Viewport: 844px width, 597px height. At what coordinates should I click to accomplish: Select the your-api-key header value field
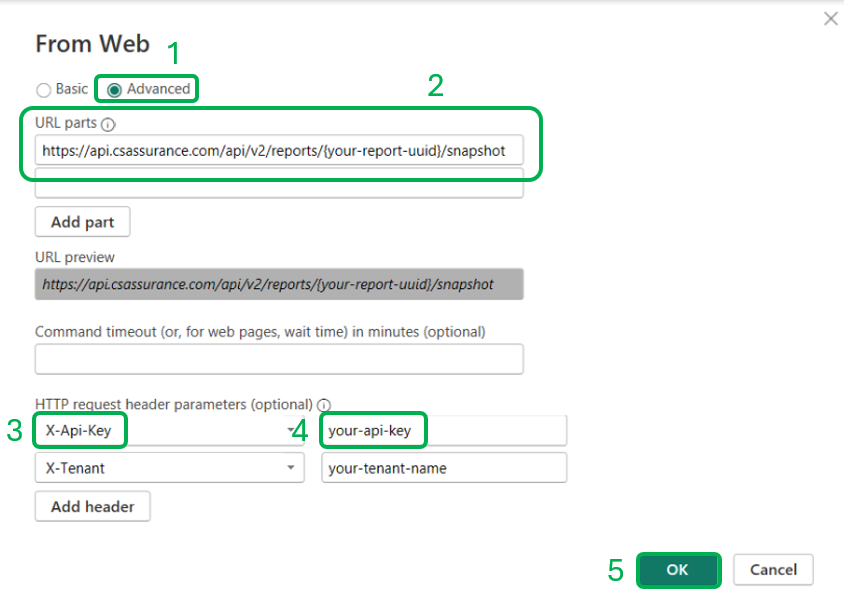(x=443, y=430)
